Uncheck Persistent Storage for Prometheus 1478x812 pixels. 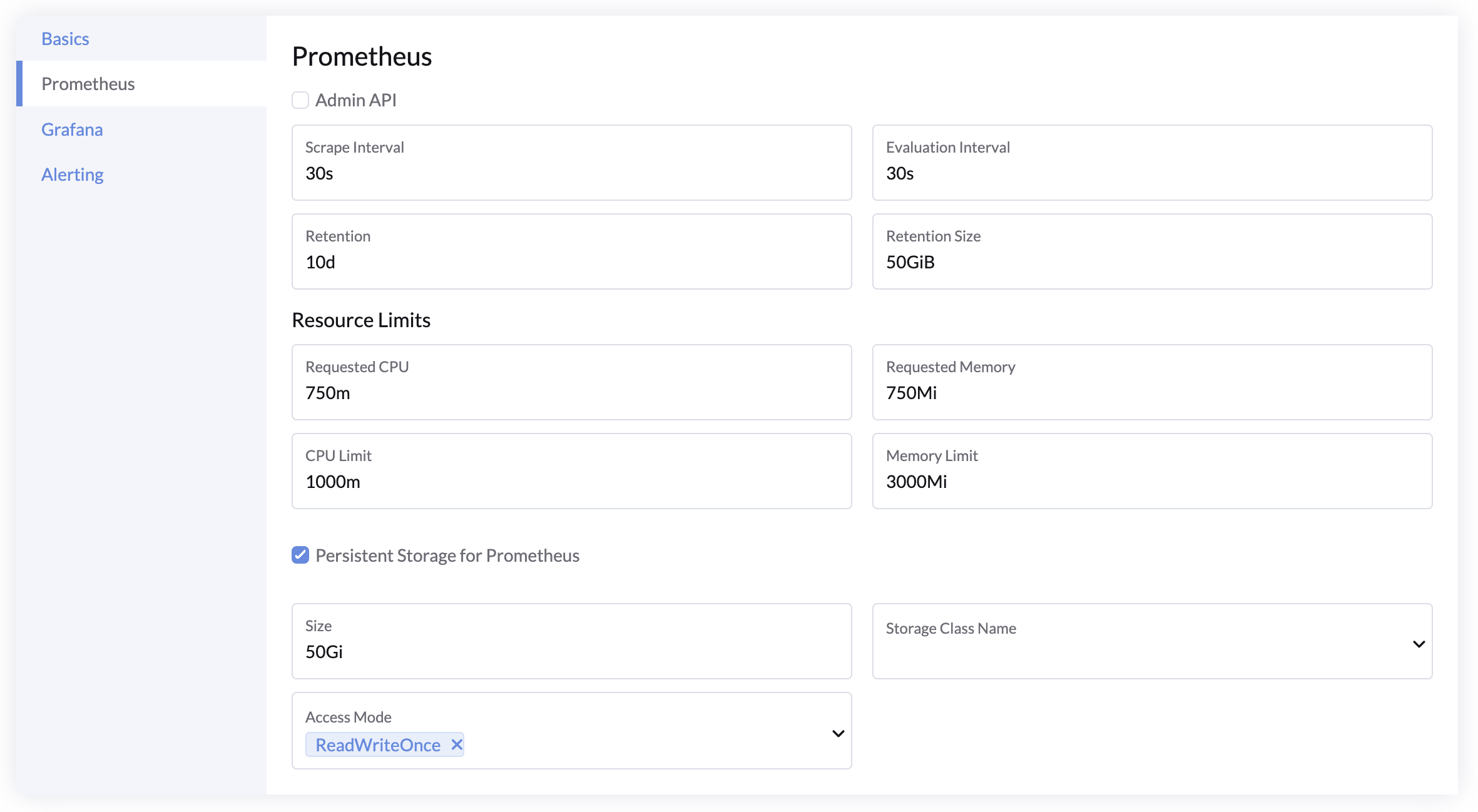300,555
